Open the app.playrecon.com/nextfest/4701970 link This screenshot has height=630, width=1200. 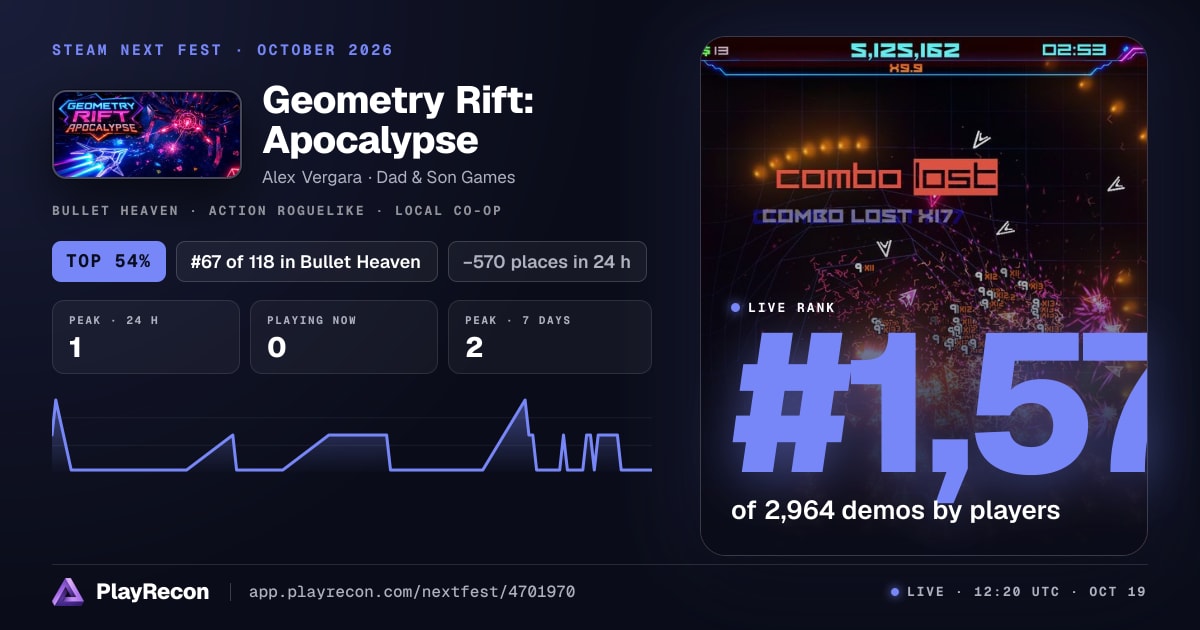tap(412, 592)
